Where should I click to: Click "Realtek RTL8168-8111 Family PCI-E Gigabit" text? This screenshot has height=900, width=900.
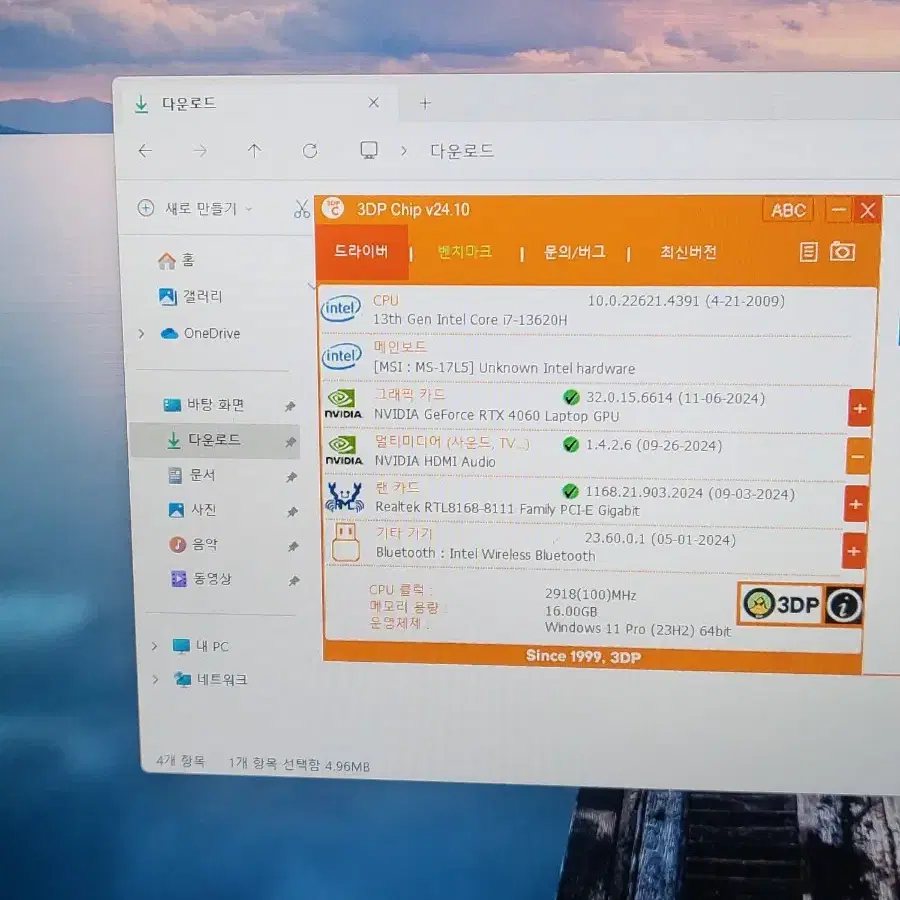coord(507,509)
